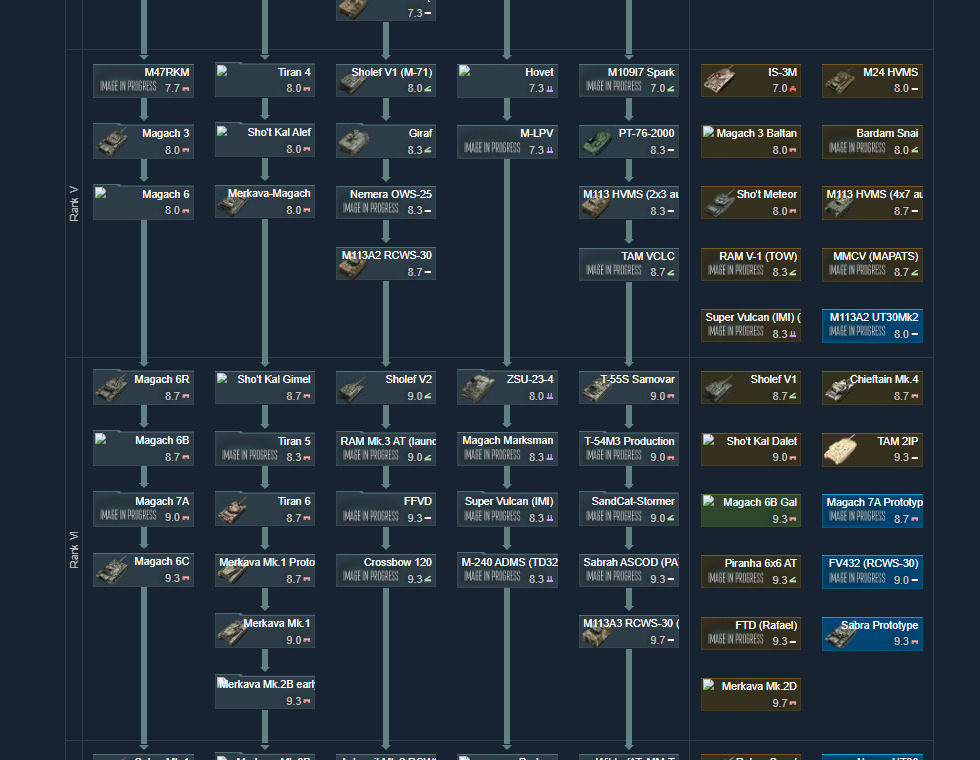The height and width of the screenshot is (760, 980).
Task: Click the Giraf vehicle icon
Action: (353, 142)
